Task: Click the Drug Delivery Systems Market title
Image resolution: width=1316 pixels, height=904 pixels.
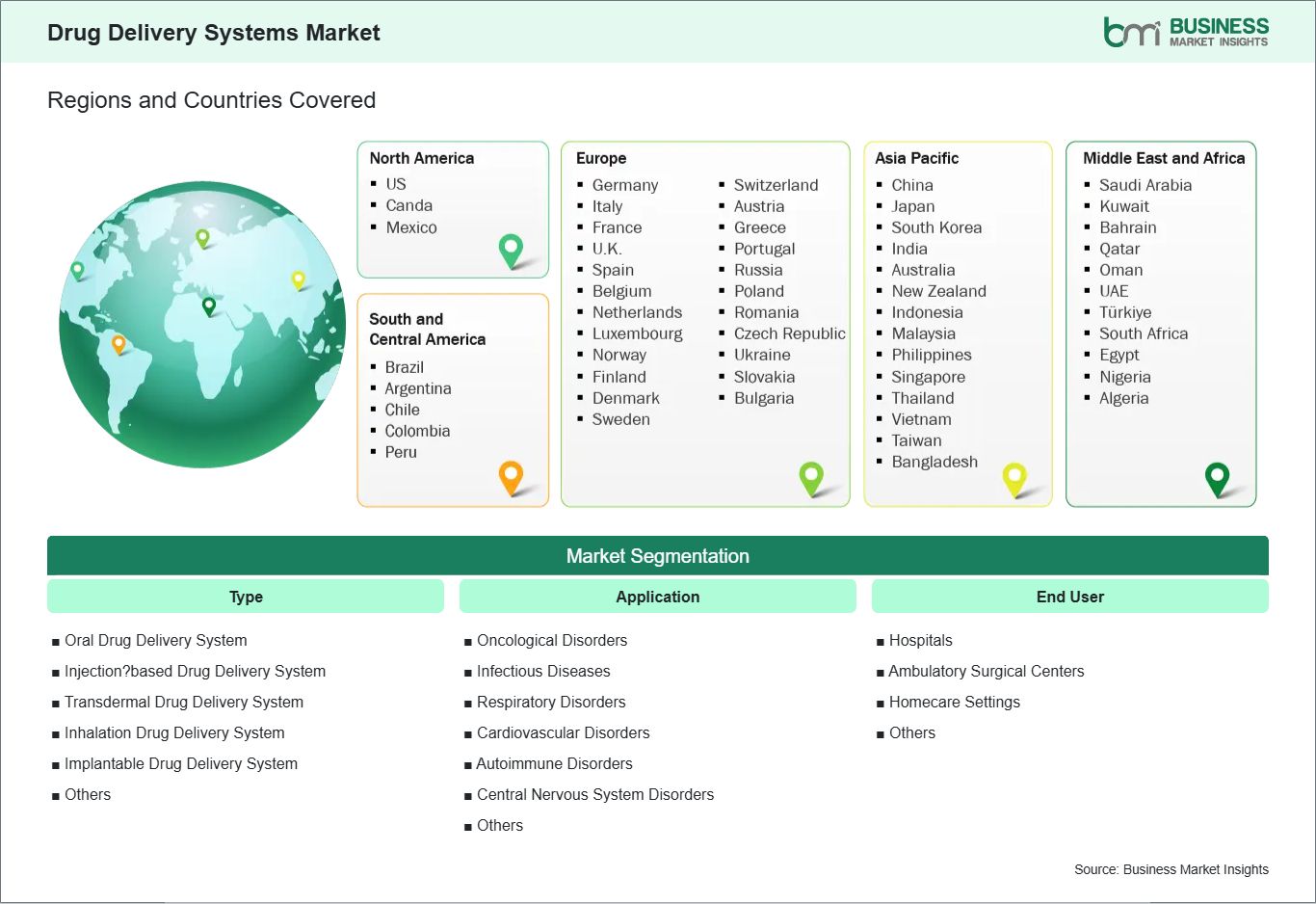Action: click(214, 33)
